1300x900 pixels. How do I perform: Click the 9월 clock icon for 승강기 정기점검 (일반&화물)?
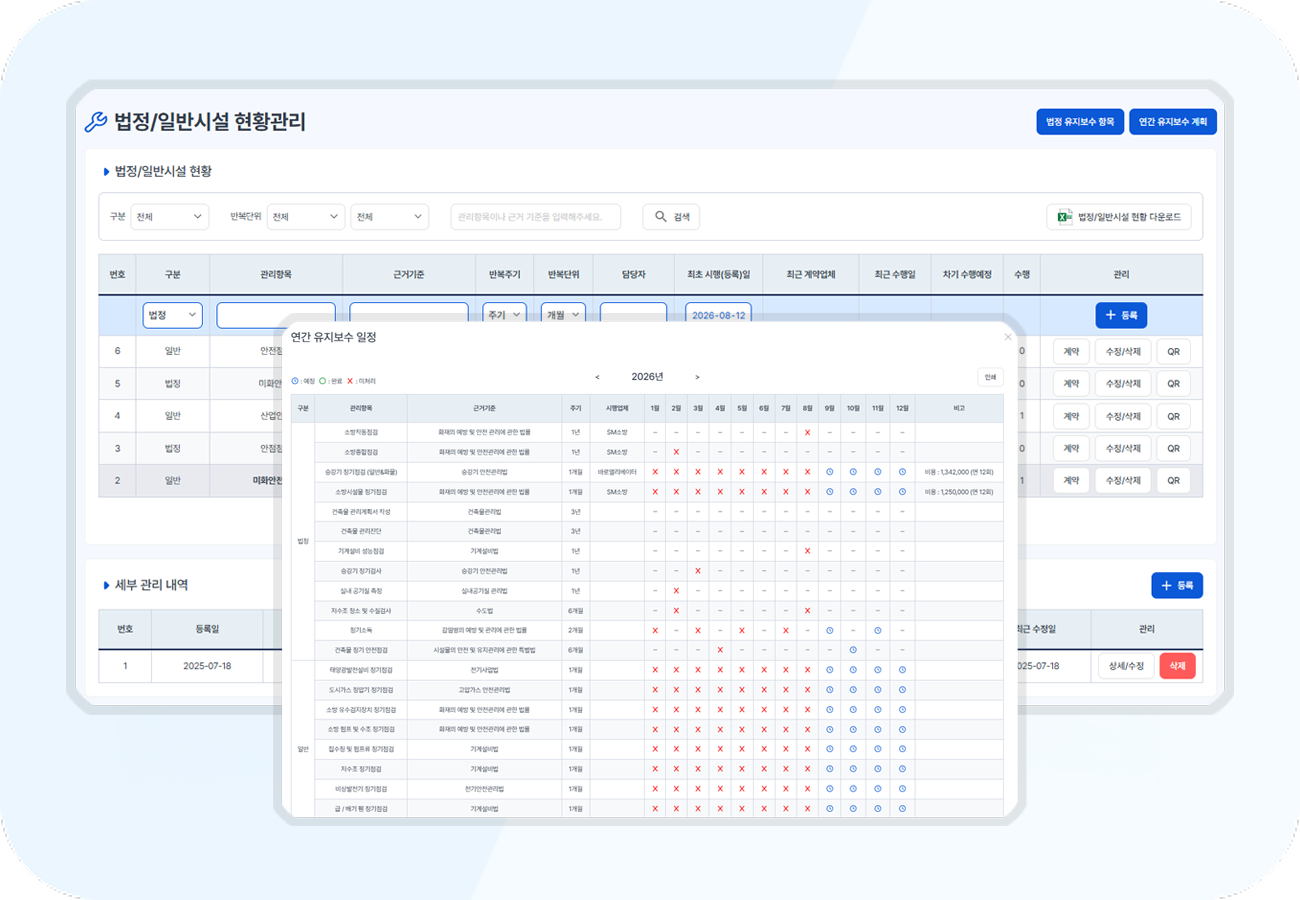click(x=830, y=472)
